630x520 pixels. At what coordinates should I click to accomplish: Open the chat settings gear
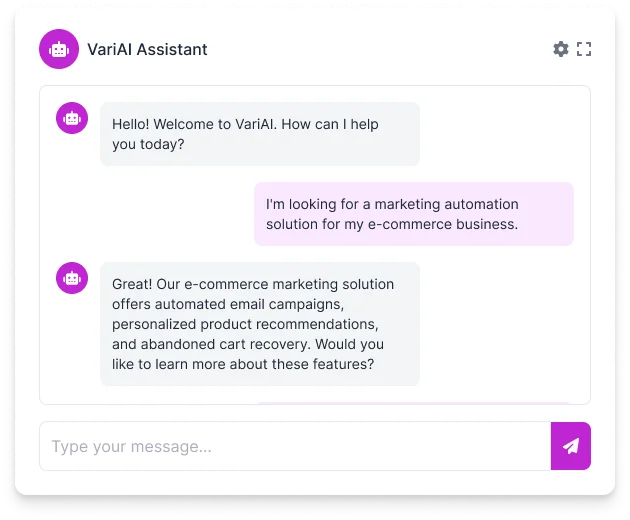click(x=560, y=49)
